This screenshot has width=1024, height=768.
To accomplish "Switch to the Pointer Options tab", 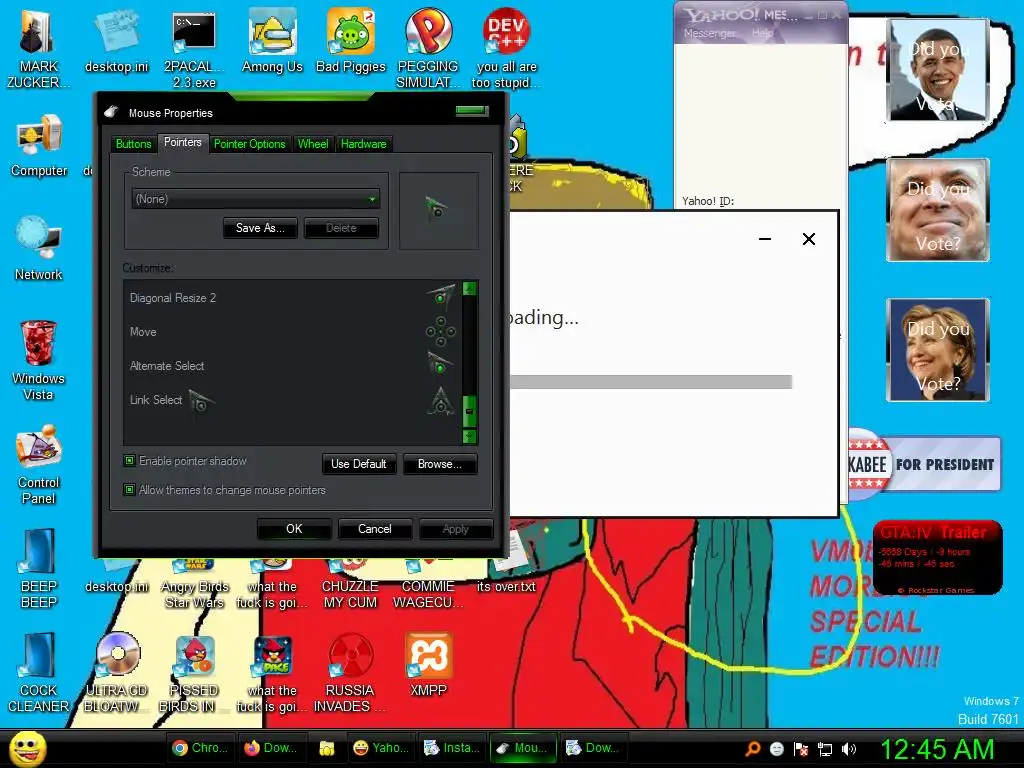I will pos(249,144).
